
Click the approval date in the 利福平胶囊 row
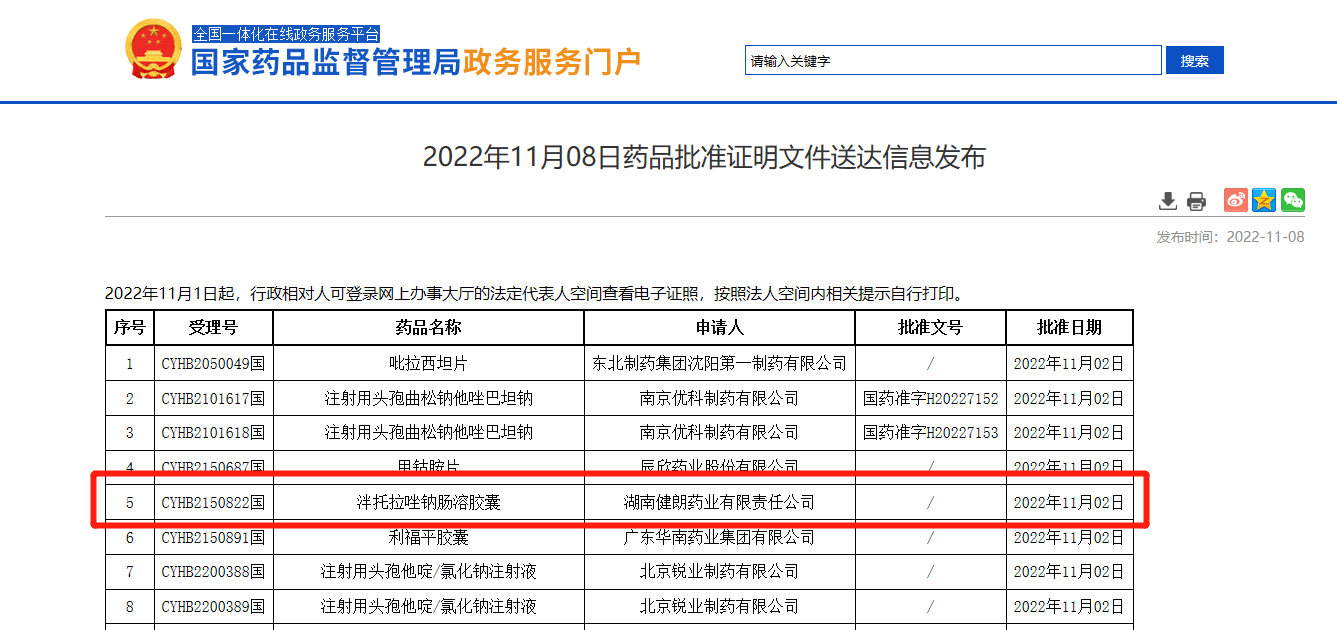tap(1069, 538)
